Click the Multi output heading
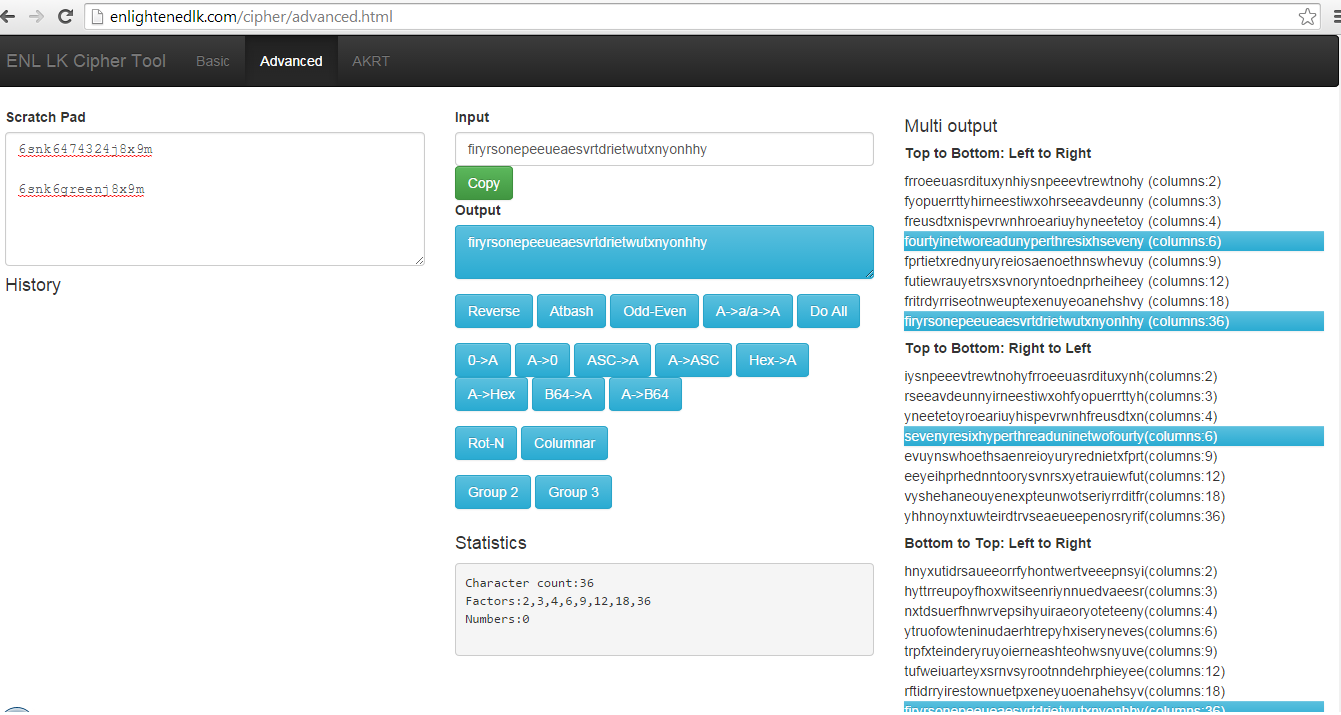 [x=951, y=126]
